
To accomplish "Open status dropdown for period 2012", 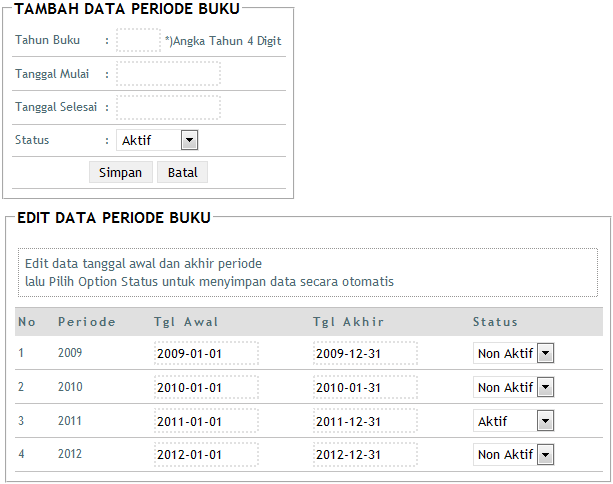I will pyautogui.click(x=513, y=455).
